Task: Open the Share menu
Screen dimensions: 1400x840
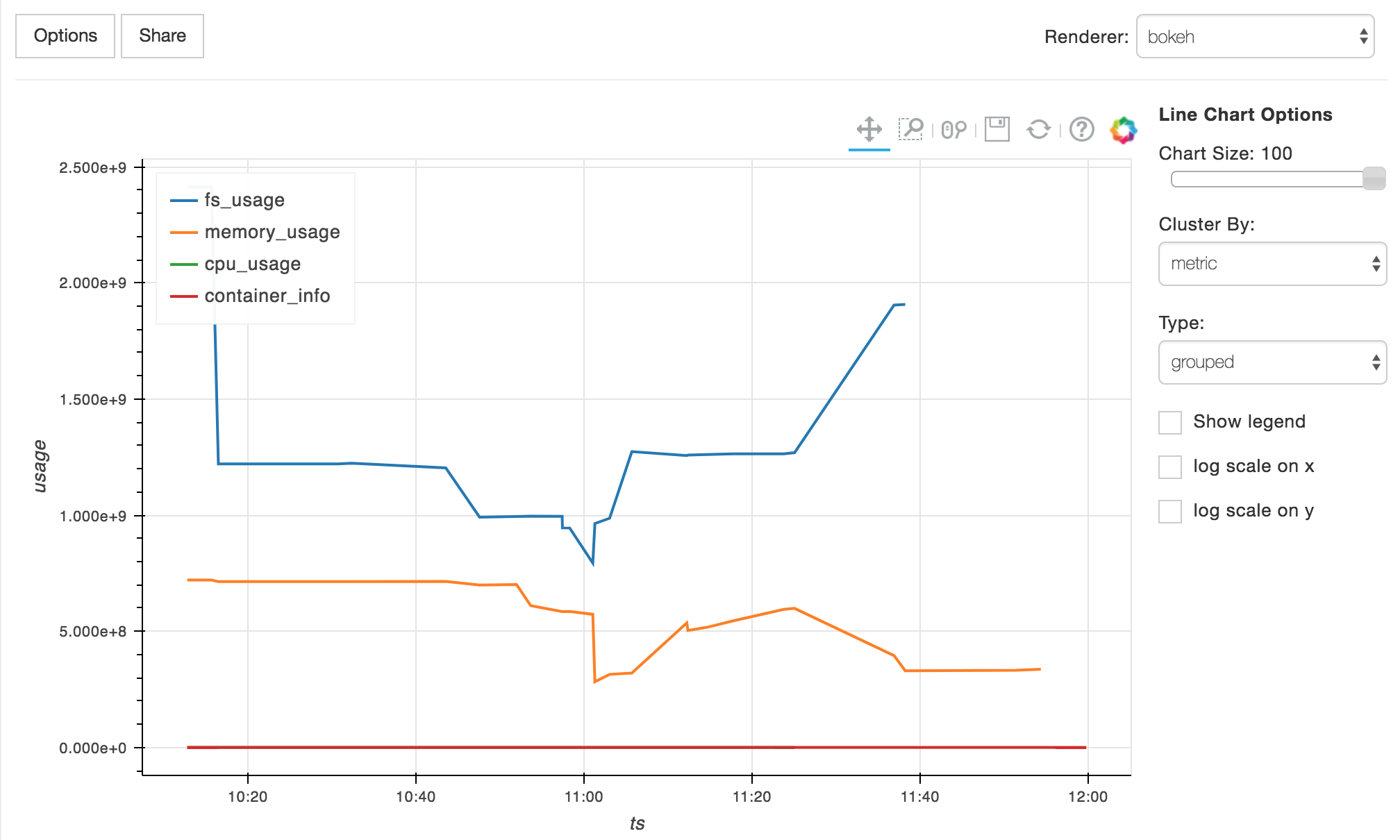Action: pyautogui.click(x=162, y=36)
